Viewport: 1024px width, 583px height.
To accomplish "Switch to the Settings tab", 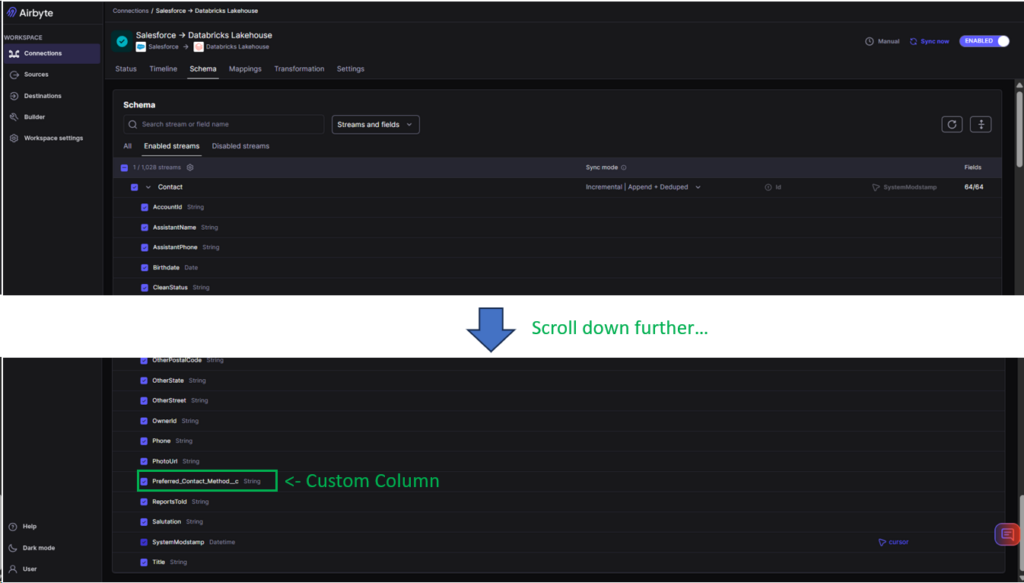I will (351, 69).
